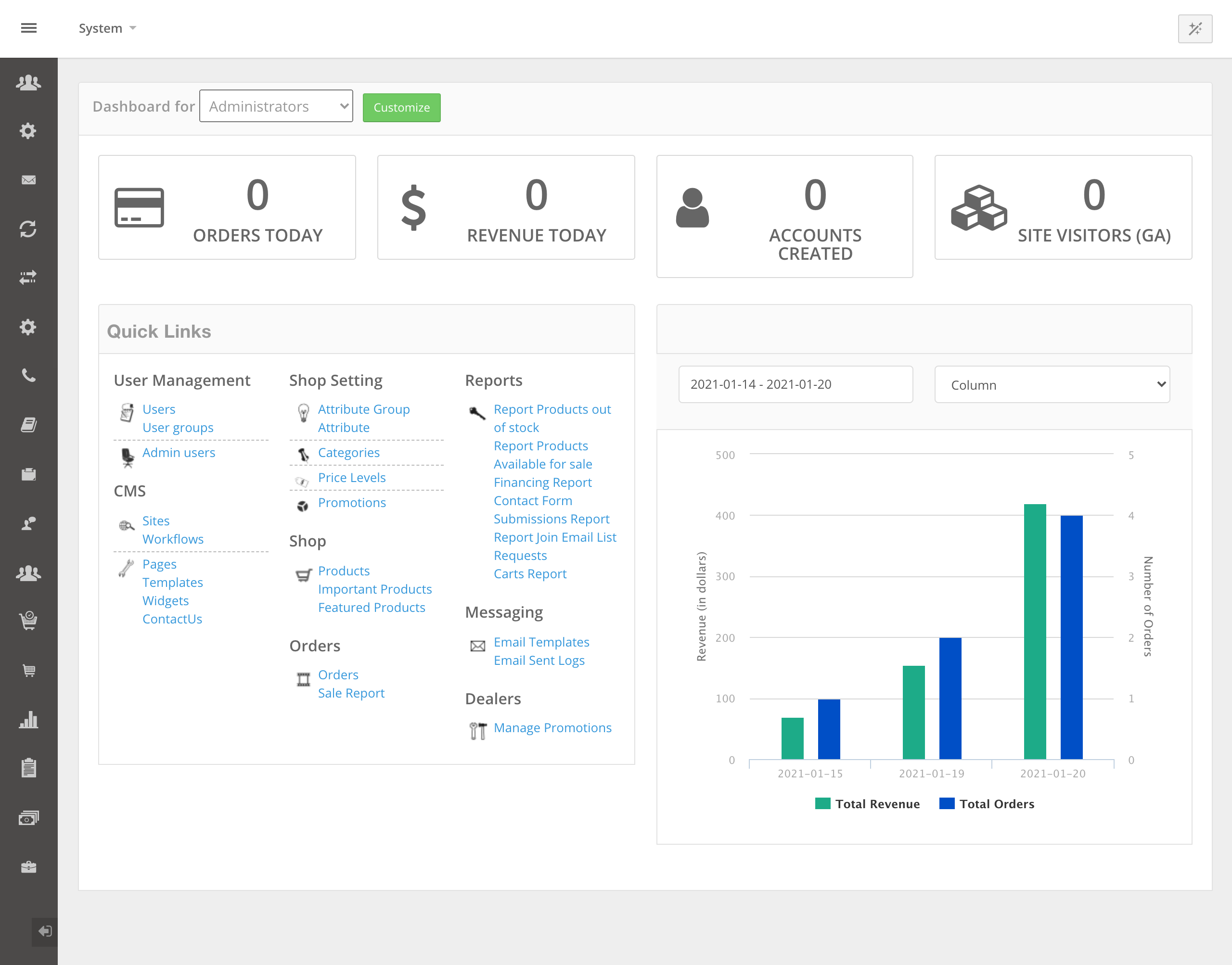Open the Administrators dashboard dropdown
Image resolution: width=1232 pixels, height=965 pixels.
276,106
